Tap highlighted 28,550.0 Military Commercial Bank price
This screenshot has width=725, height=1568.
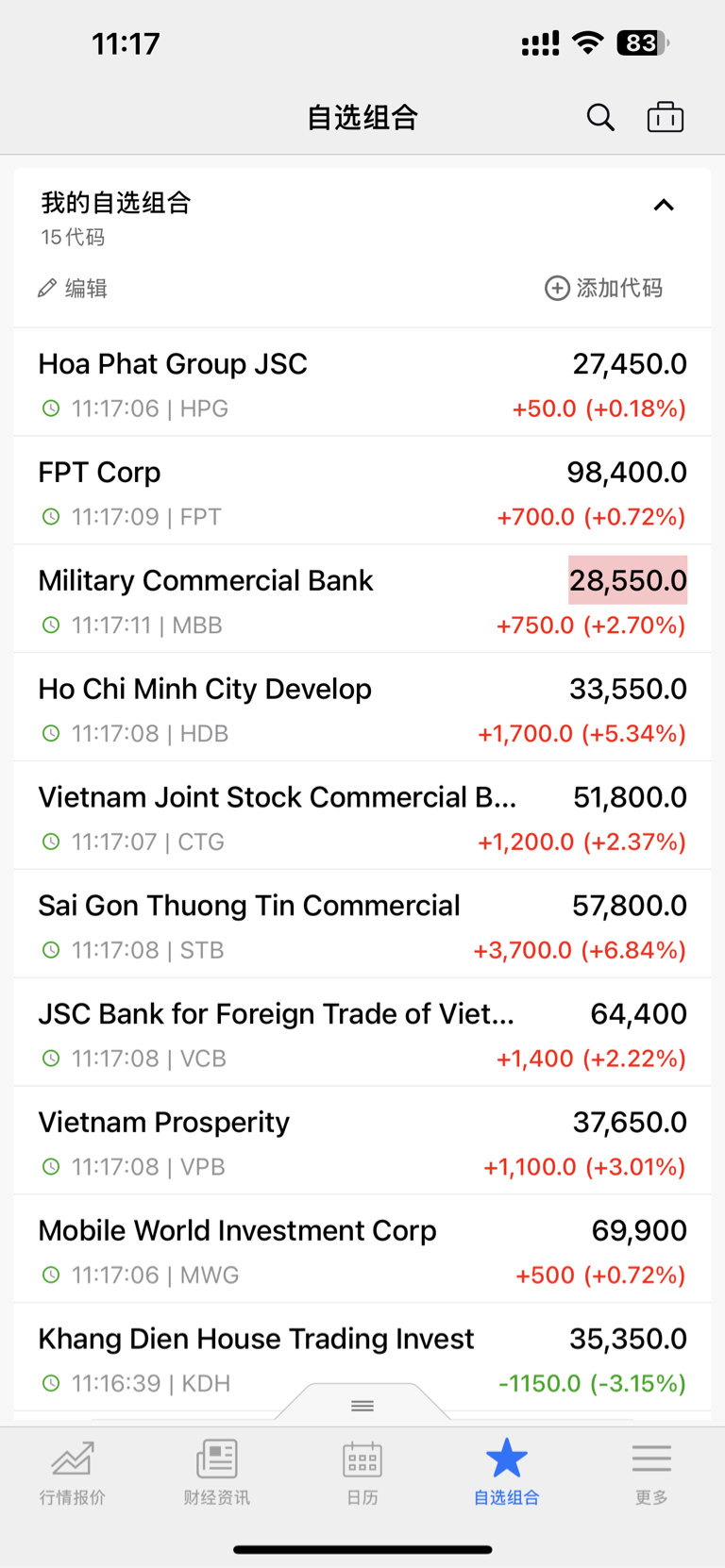(628, 580)
